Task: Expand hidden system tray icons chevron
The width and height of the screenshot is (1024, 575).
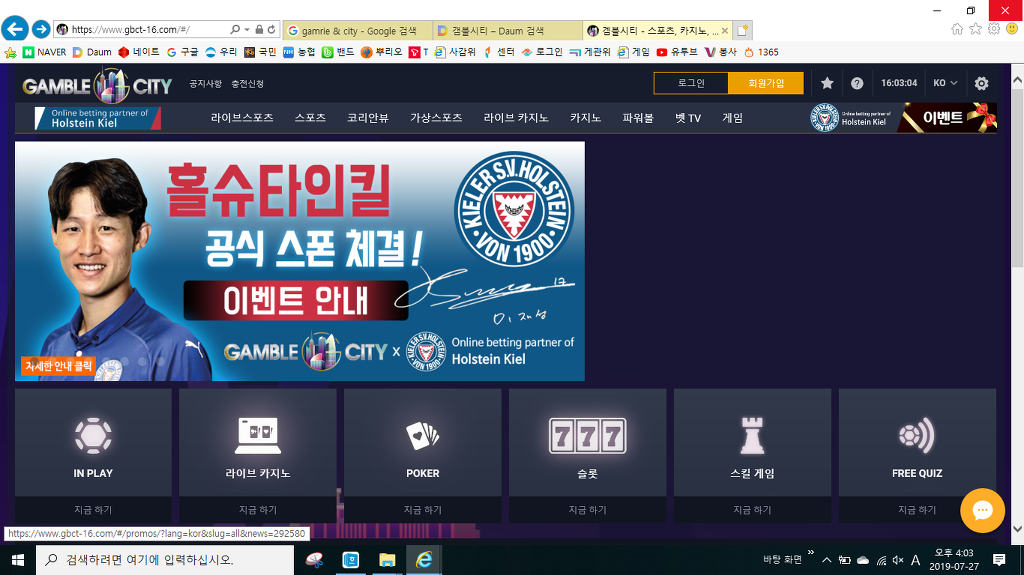Action: coord(826,560)
